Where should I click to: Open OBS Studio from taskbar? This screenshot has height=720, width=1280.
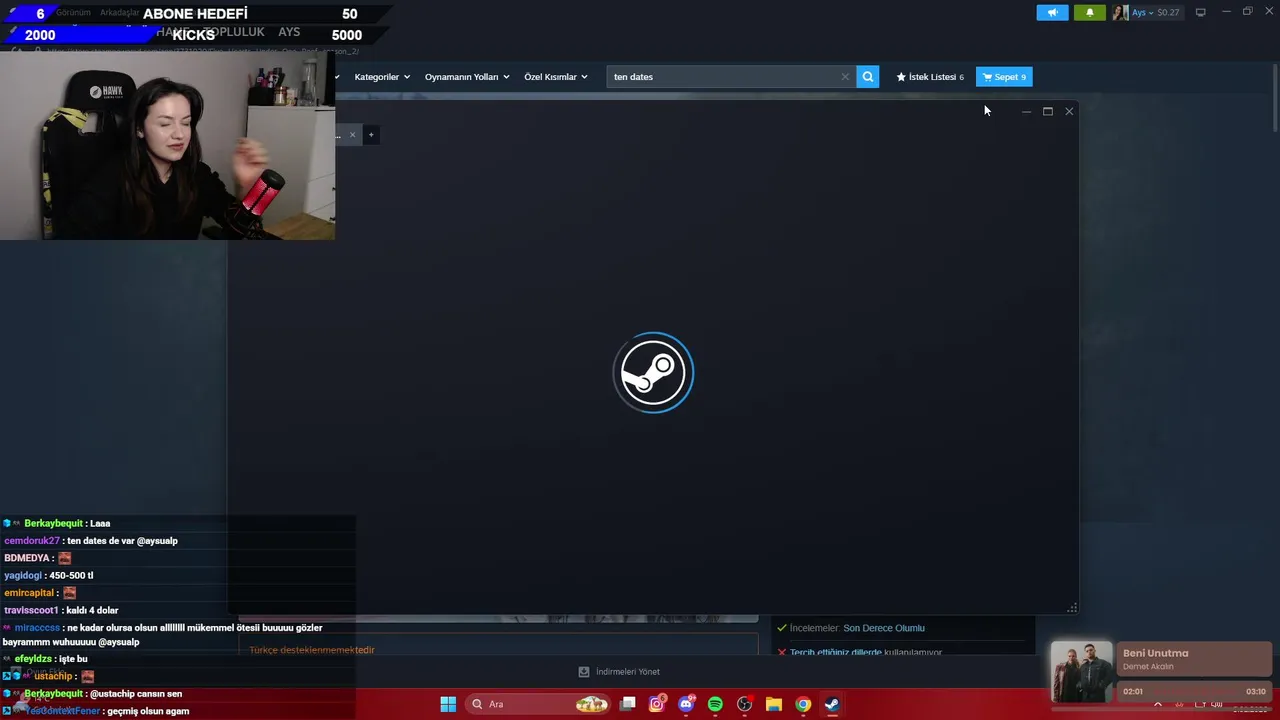click(x=744, y=704)
